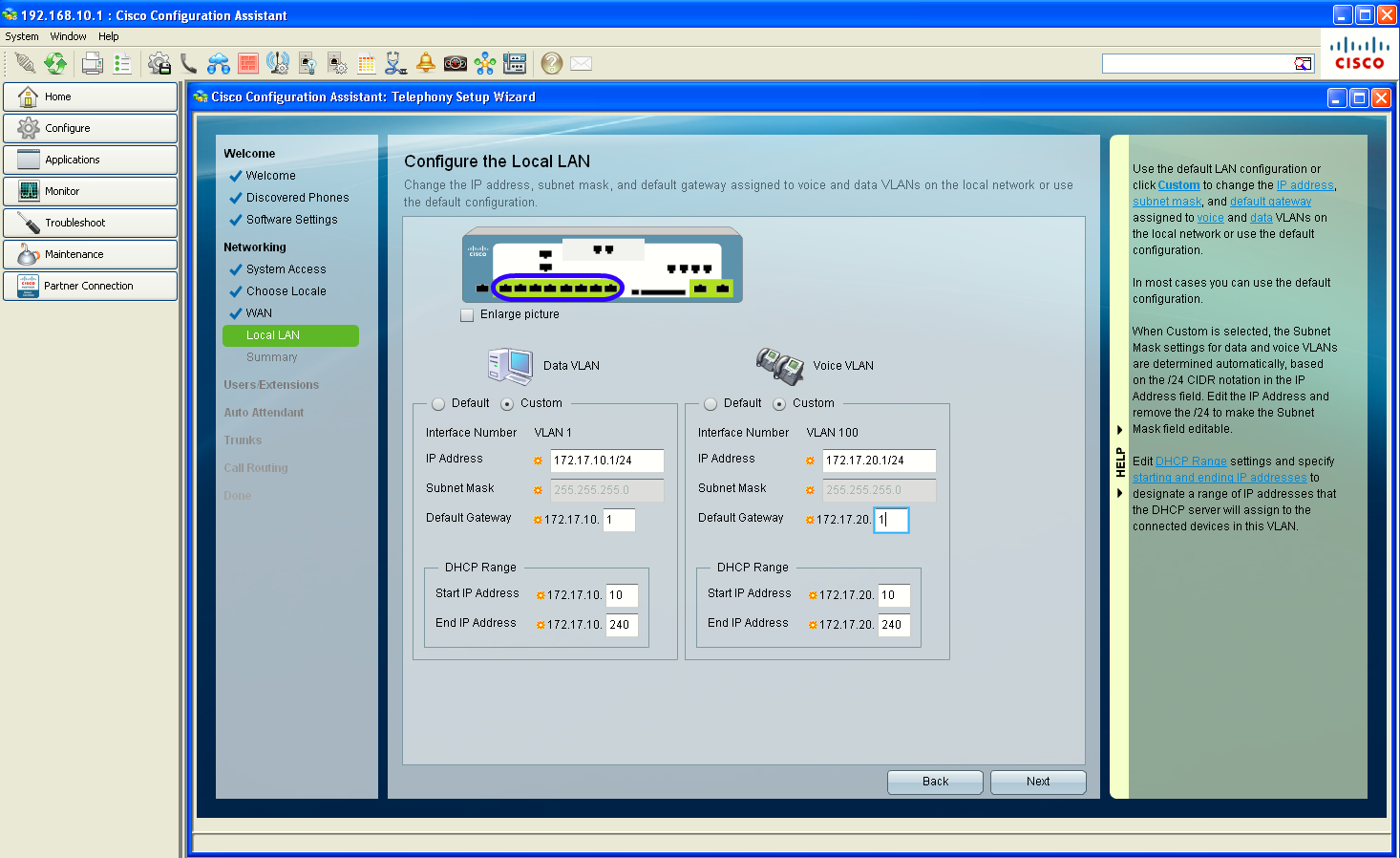The image size is (1400, 858).
Task: Open the green bullet list toolbar icon
Action: click(x=122, y=63)
